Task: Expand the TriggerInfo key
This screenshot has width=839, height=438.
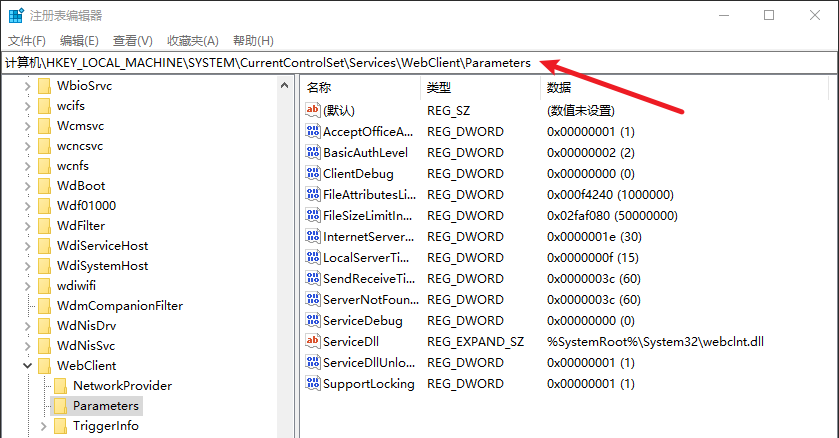Action: [x=43, y=426]
